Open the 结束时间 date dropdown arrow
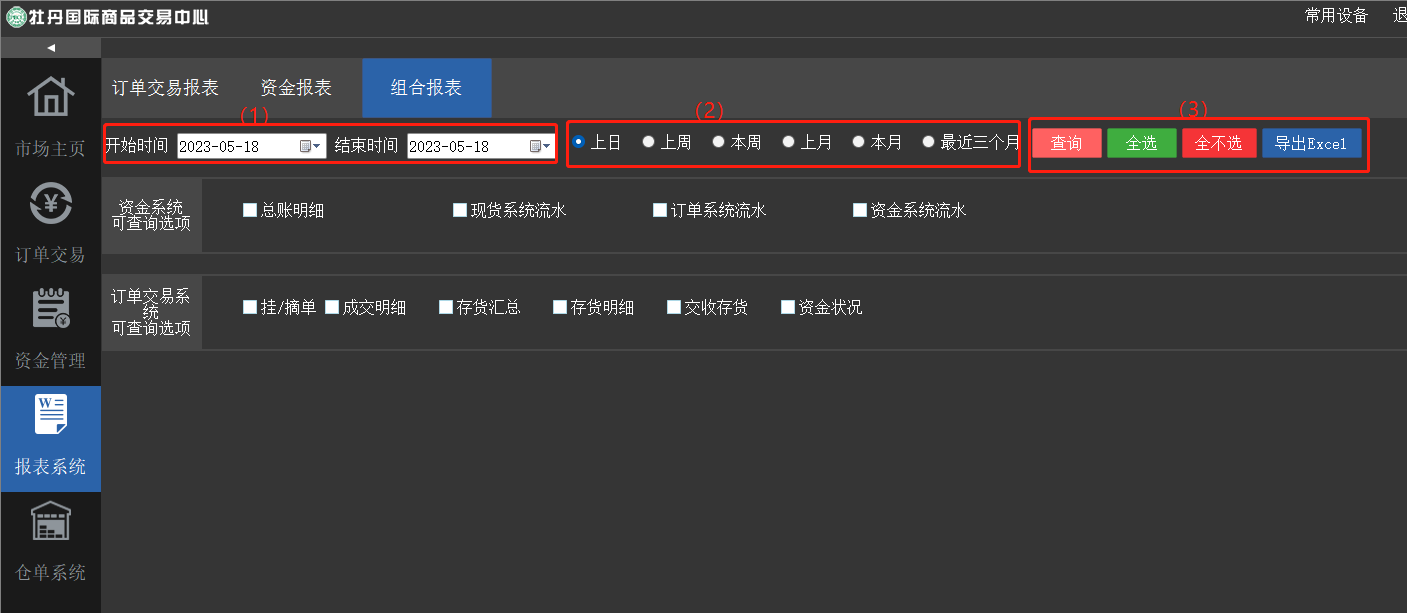The image size is (1407, 613). 549,145
